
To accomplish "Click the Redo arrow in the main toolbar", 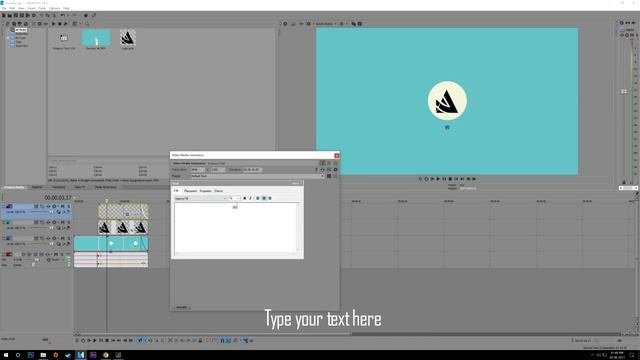I will coord(74,16).
